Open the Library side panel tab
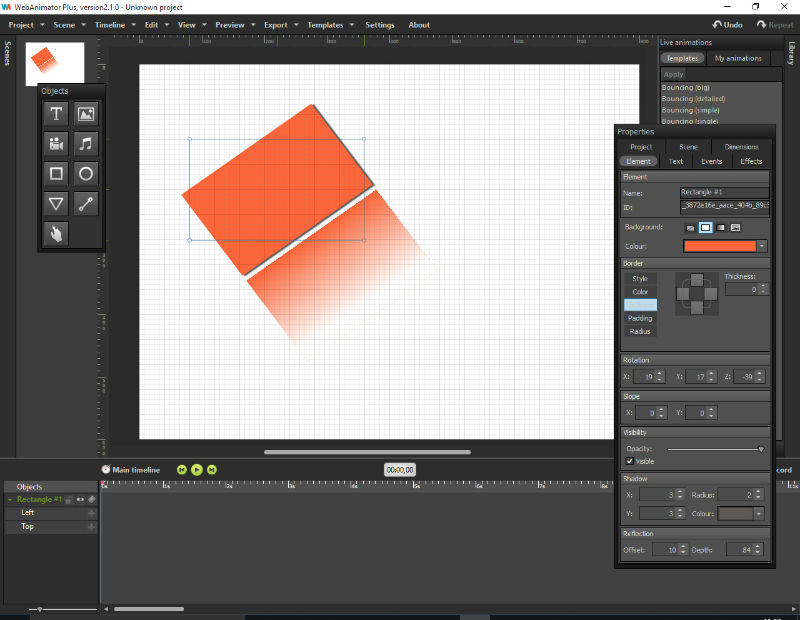800x620 pixels. tap(791, 53)
